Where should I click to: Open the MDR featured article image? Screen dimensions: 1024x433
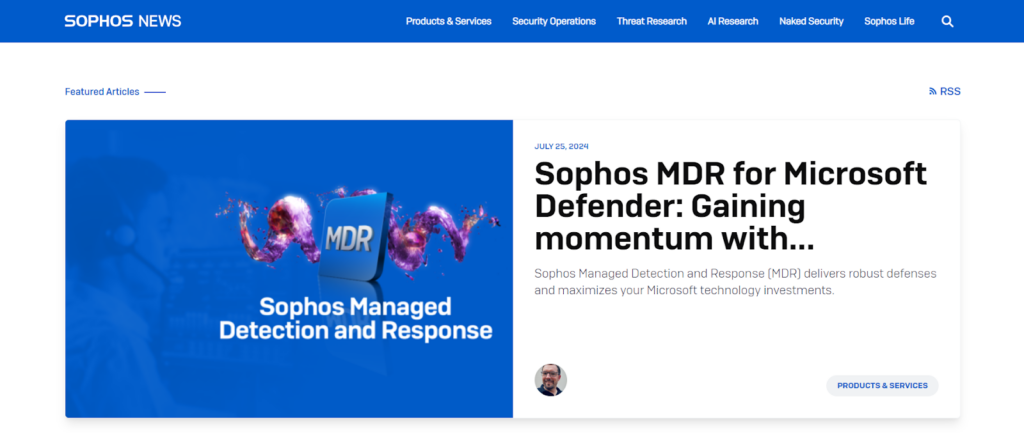(x=289, y=268)
